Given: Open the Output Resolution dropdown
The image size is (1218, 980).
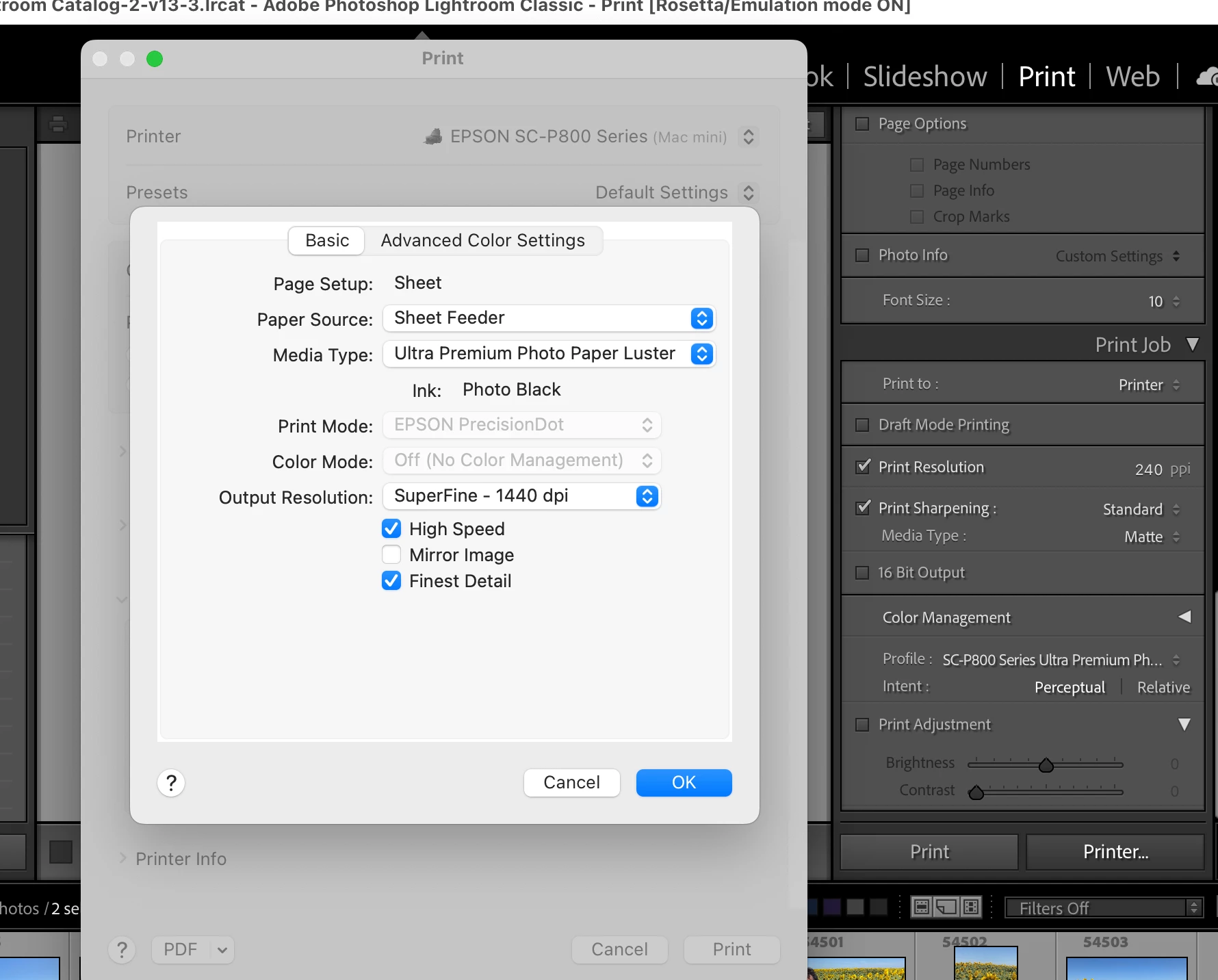Looking at the screenshot, I should click(x=521, y=495).
